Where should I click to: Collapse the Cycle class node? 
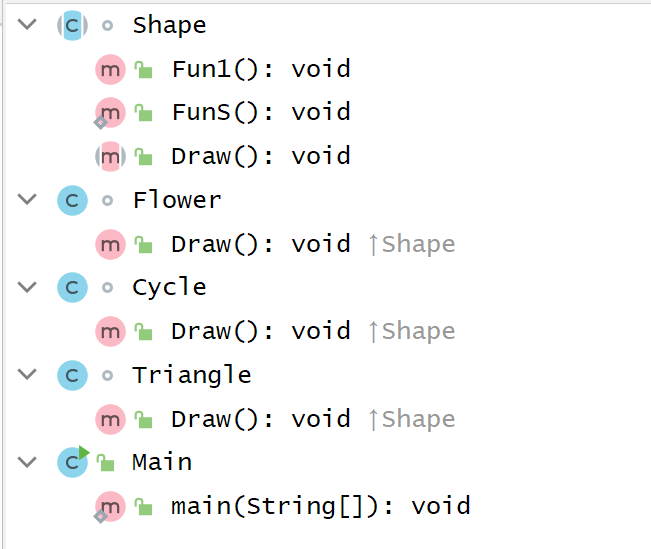click(27, 288)
